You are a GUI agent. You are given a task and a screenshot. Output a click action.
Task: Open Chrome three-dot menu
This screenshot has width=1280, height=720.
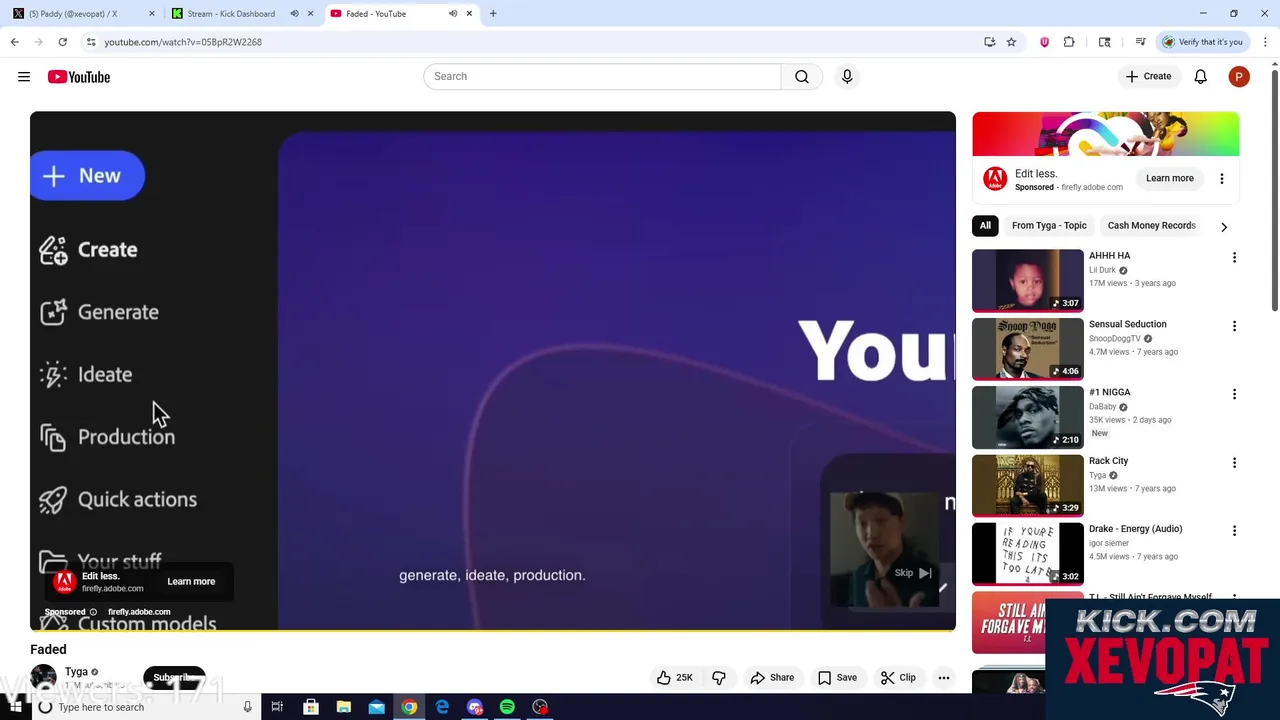1265,42
